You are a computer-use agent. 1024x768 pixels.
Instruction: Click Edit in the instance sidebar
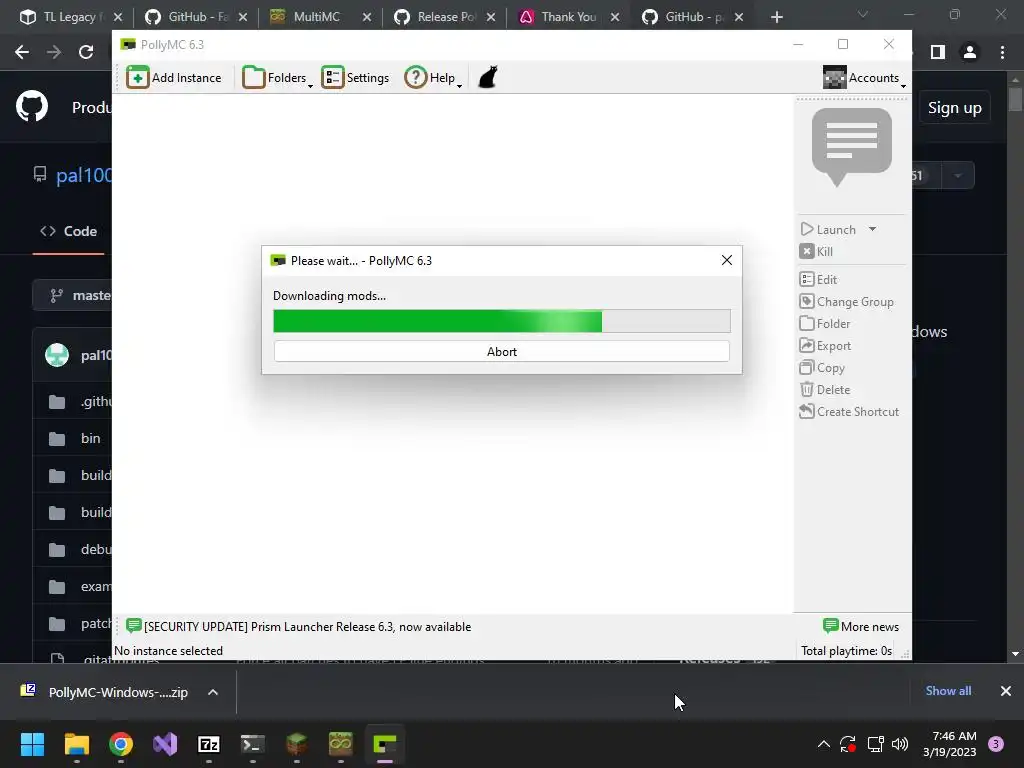click(818, 280)
